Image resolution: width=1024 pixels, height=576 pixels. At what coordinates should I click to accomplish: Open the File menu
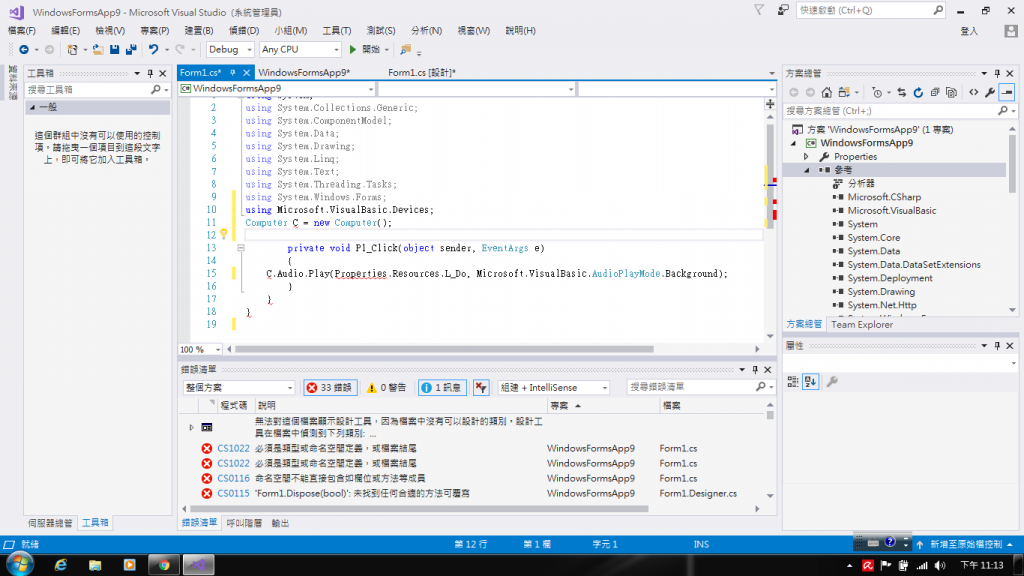coord(22,31)
